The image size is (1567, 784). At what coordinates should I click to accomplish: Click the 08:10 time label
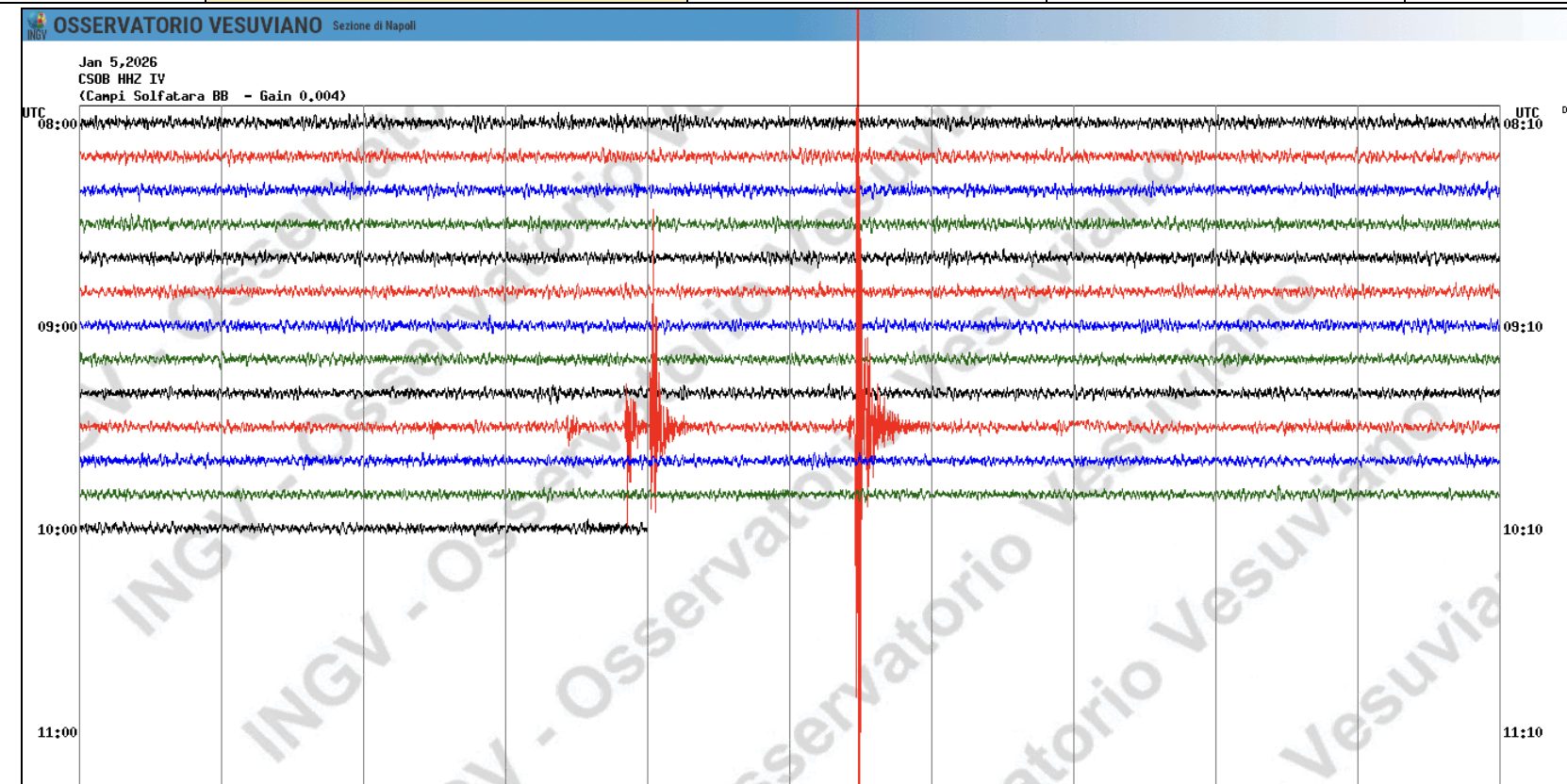point(1523,124)
